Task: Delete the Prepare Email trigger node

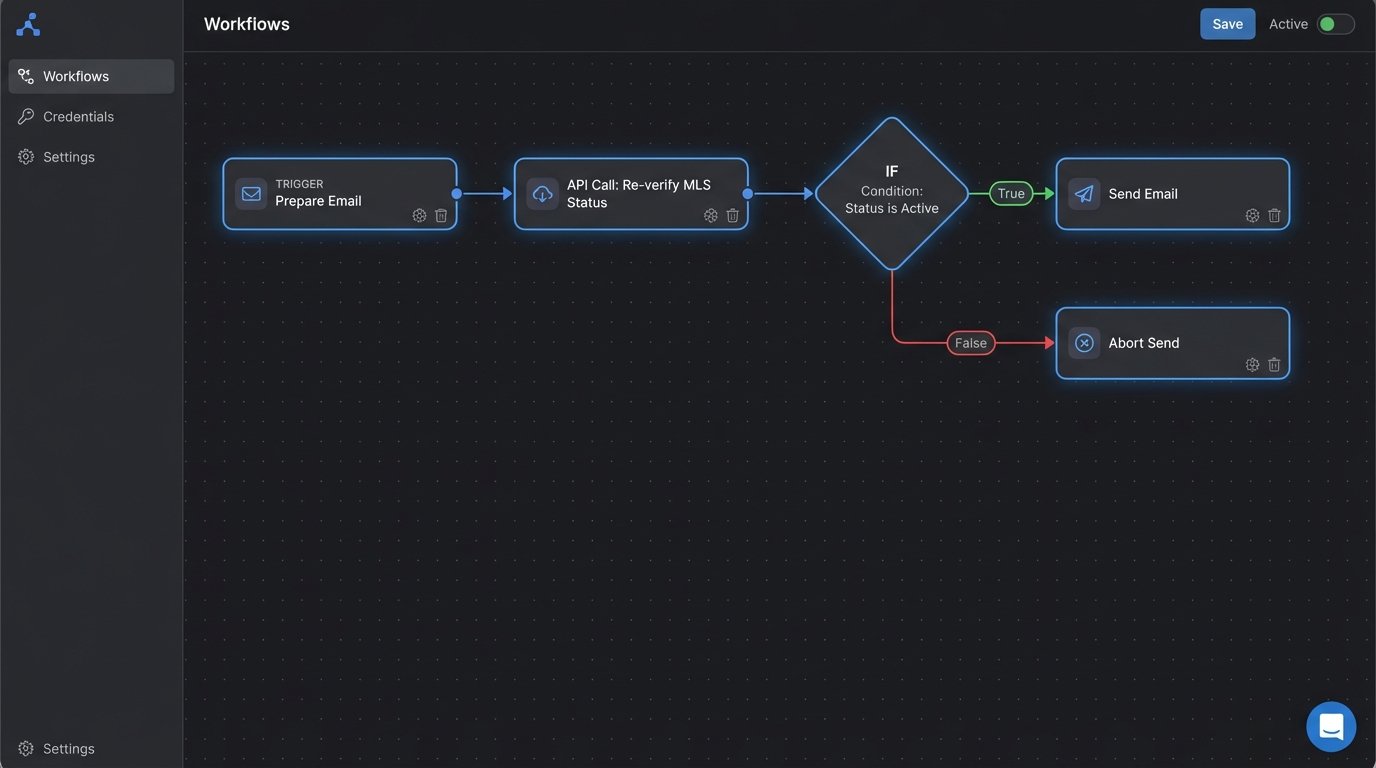Action: (441, 215)
